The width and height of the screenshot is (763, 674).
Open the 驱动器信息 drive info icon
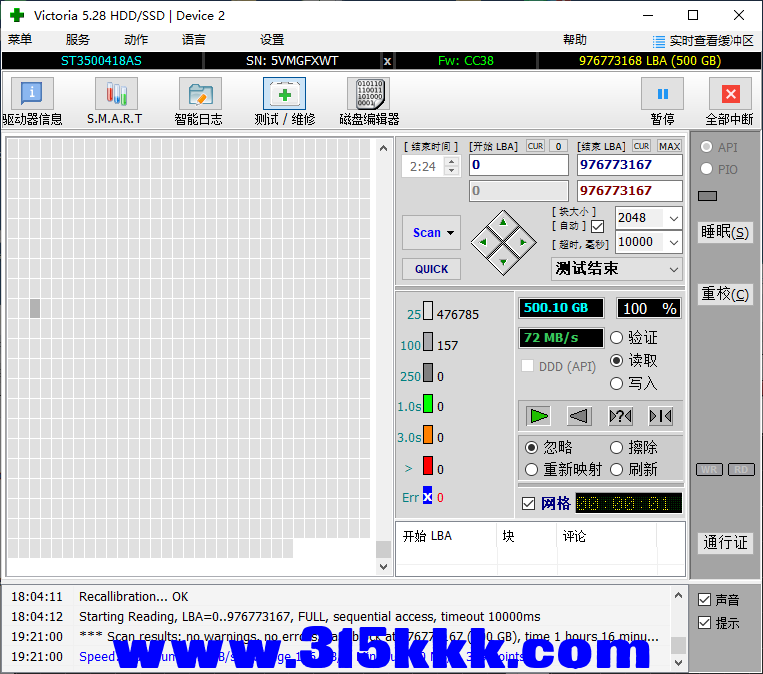pyautogui.click(x=32, y=94)
